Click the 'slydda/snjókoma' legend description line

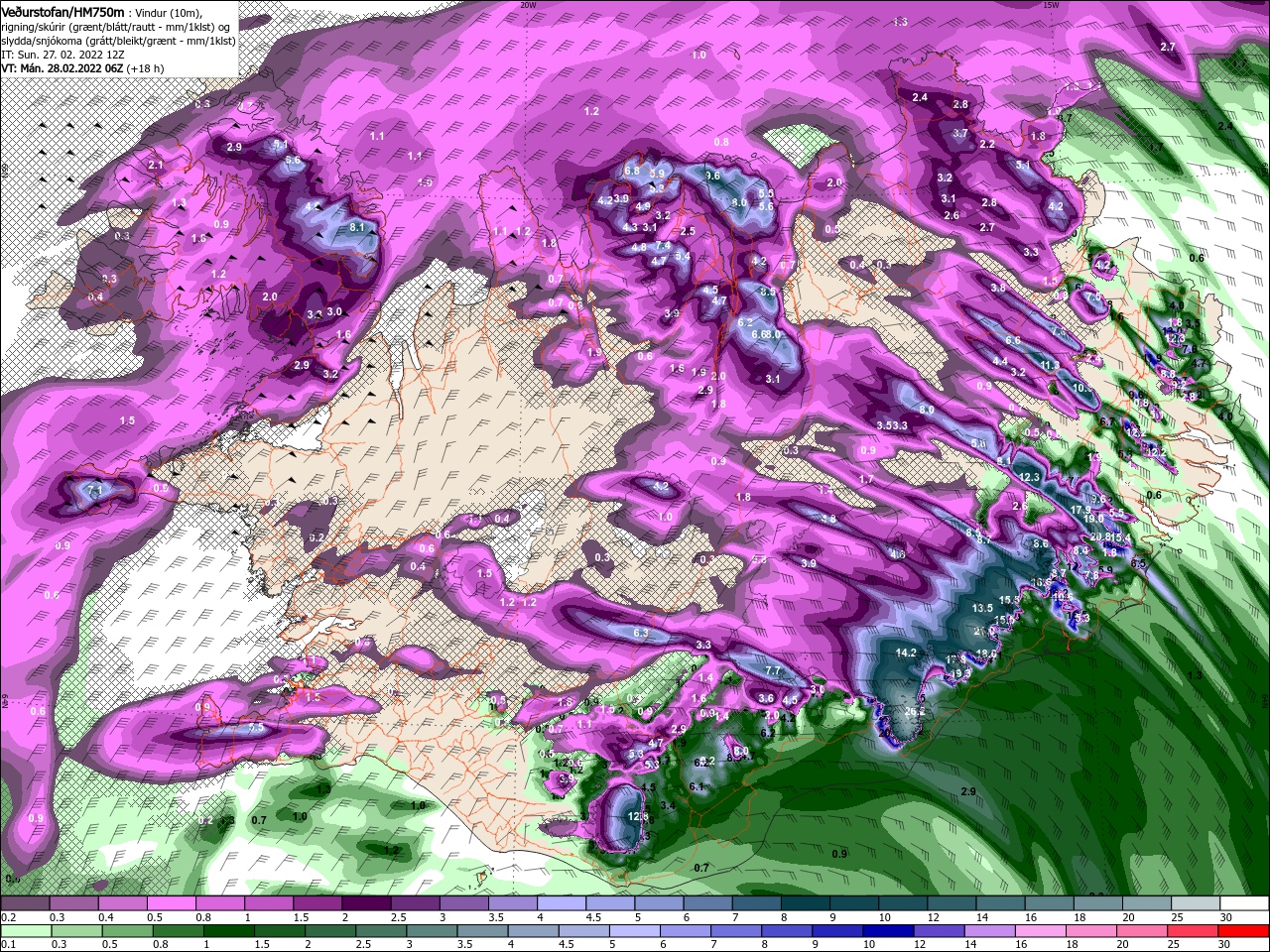(x=118, y=41)
